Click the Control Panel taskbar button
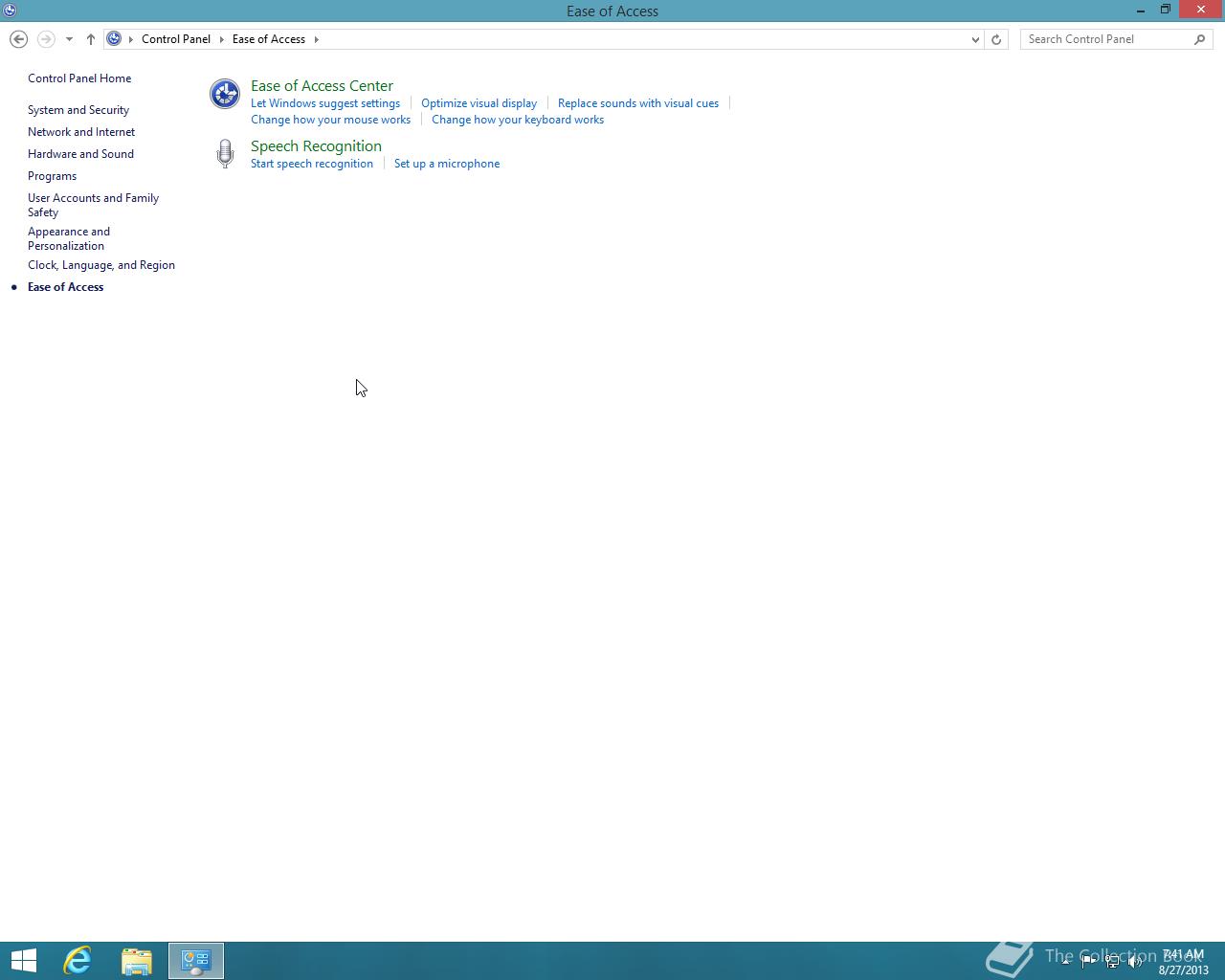 (x=196, y=961)
